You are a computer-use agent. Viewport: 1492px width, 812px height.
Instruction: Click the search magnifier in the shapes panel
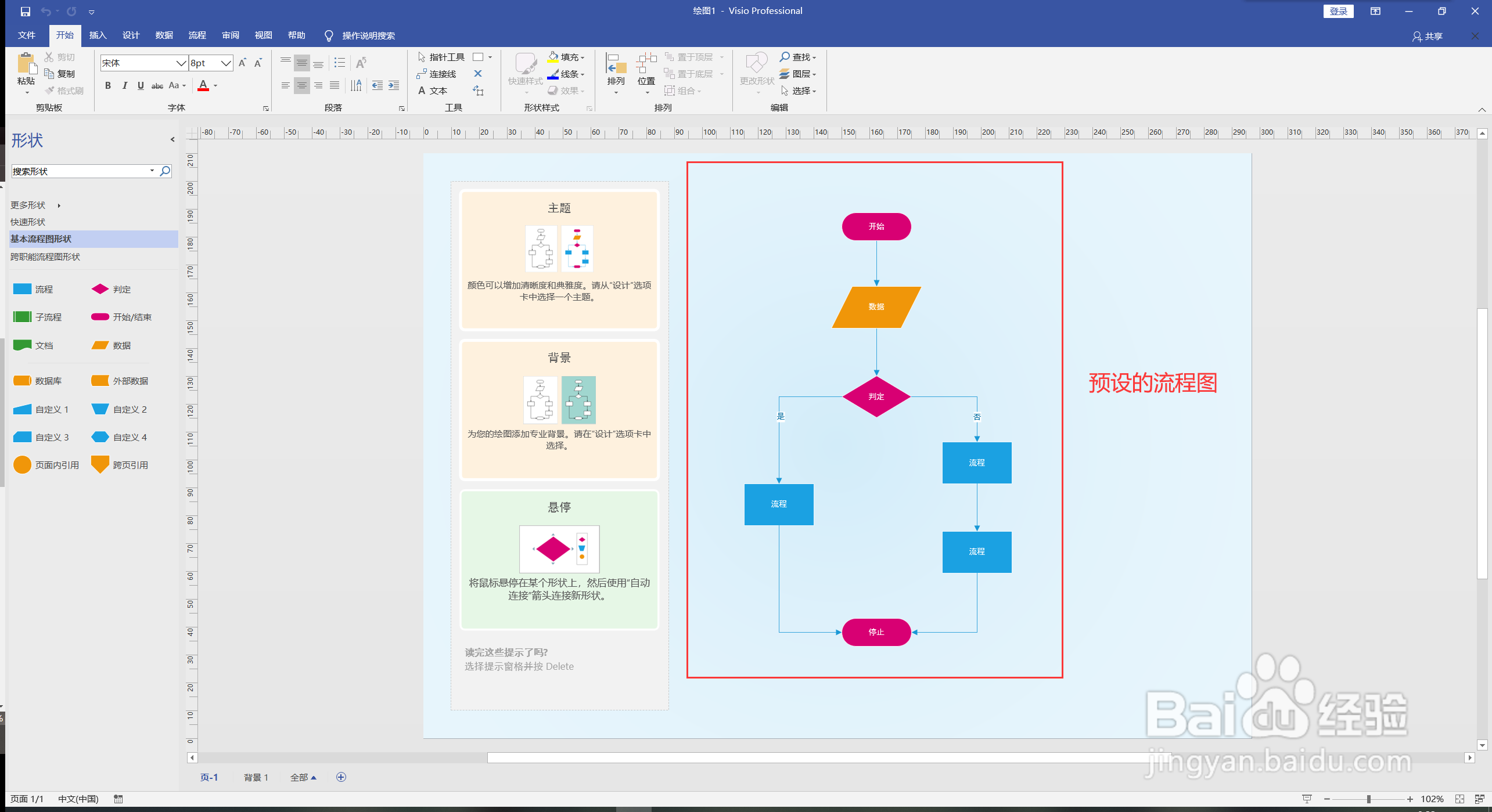coord(165,171)
